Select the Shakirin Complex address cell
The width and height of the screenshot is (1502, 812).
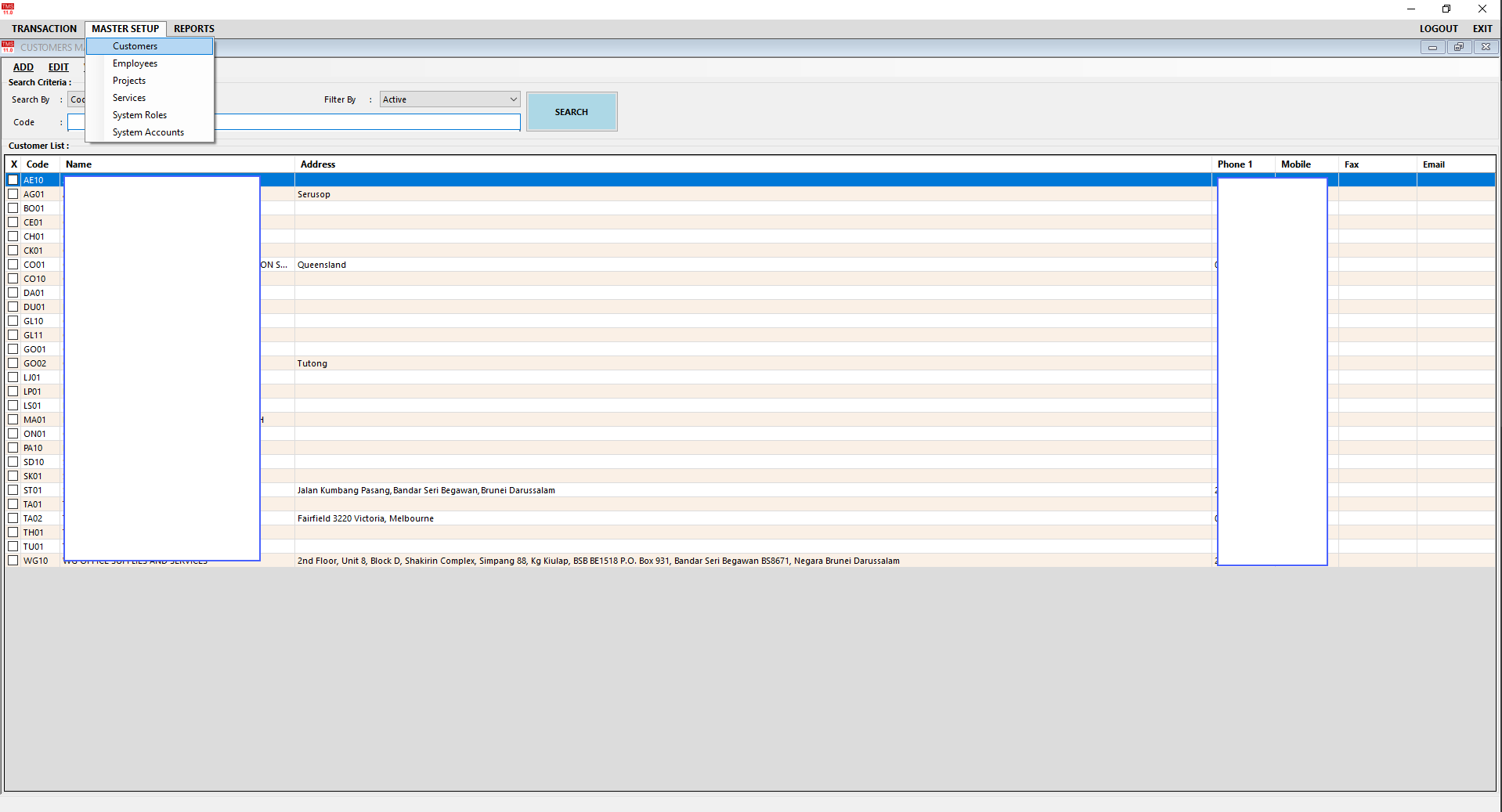coord(753,561)
